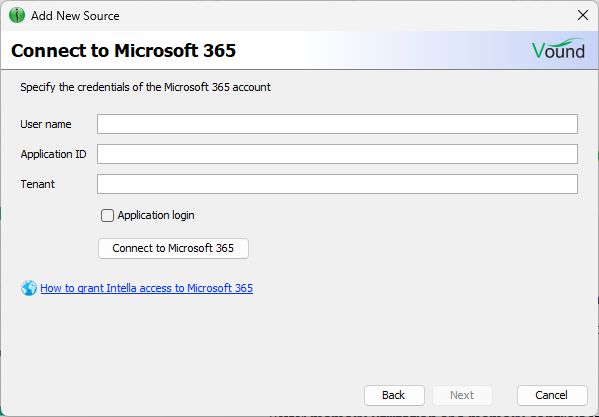Cancel the Add New Source dialog

(552, 395)
